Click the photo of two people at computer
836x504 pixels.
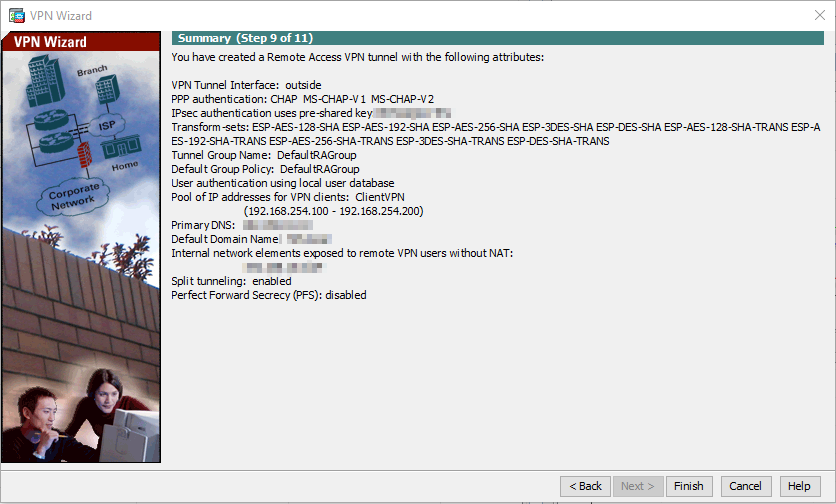[81, 413]
